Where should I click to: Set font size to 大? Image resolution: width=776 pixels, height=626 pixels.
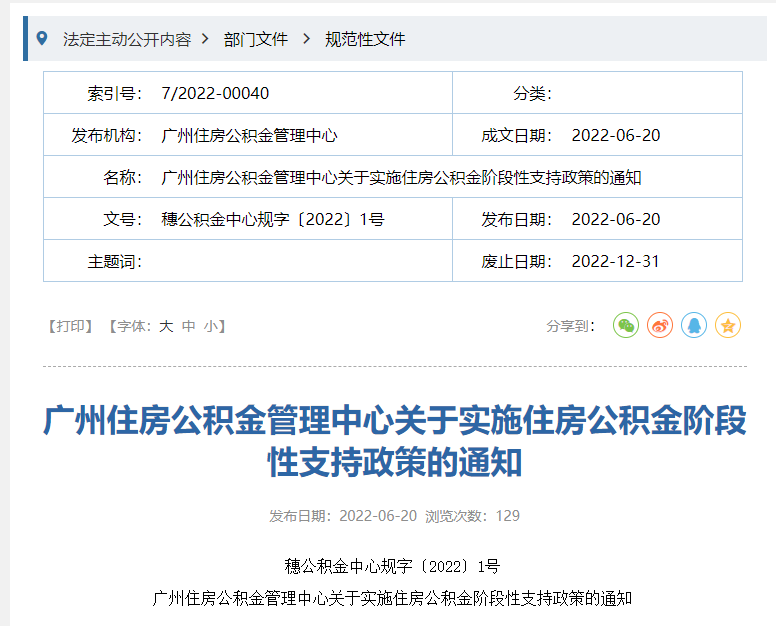point(166,326)
